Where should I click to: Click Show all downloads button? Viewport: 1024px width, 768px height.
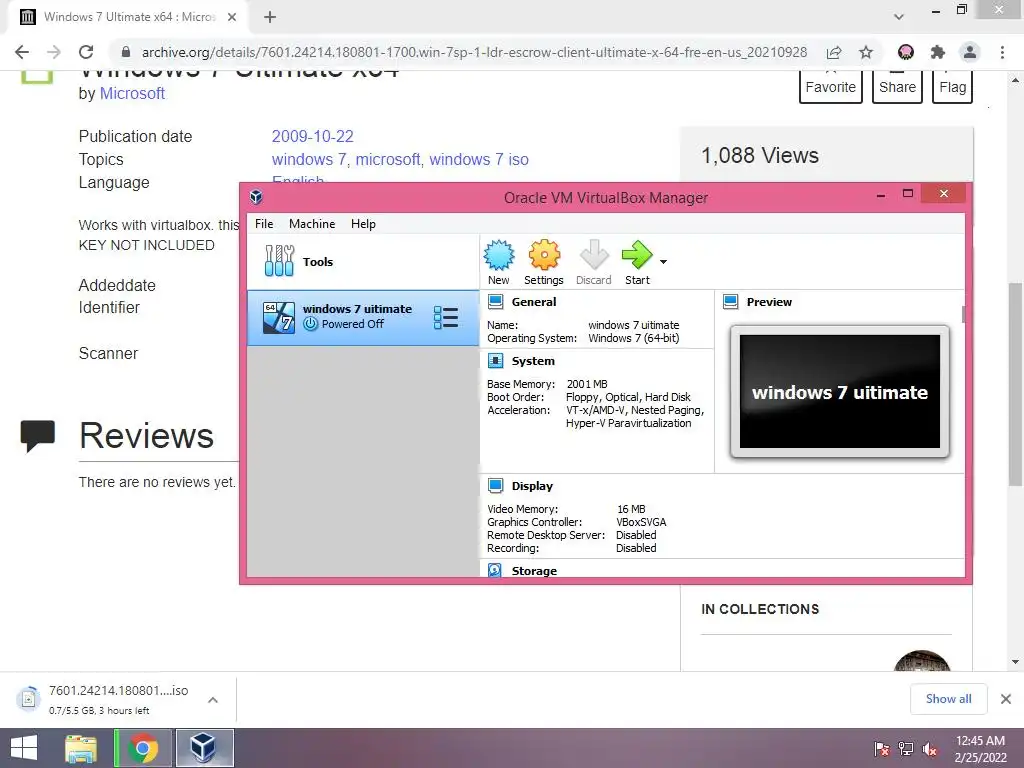[x=948, y=699]
